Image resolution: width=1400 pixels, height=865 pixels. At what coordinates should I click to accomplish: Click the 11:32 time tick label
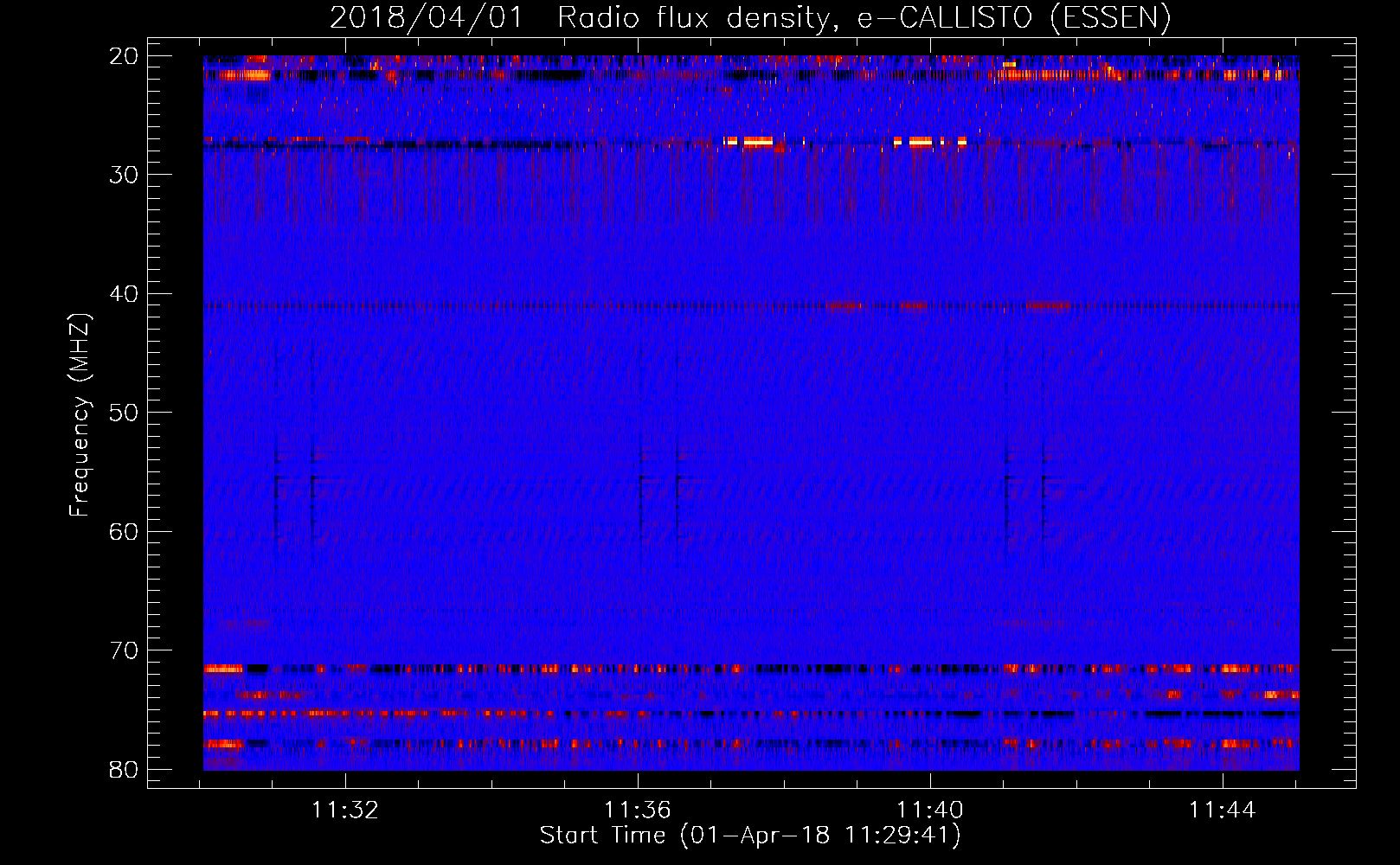tap(345, 811)
